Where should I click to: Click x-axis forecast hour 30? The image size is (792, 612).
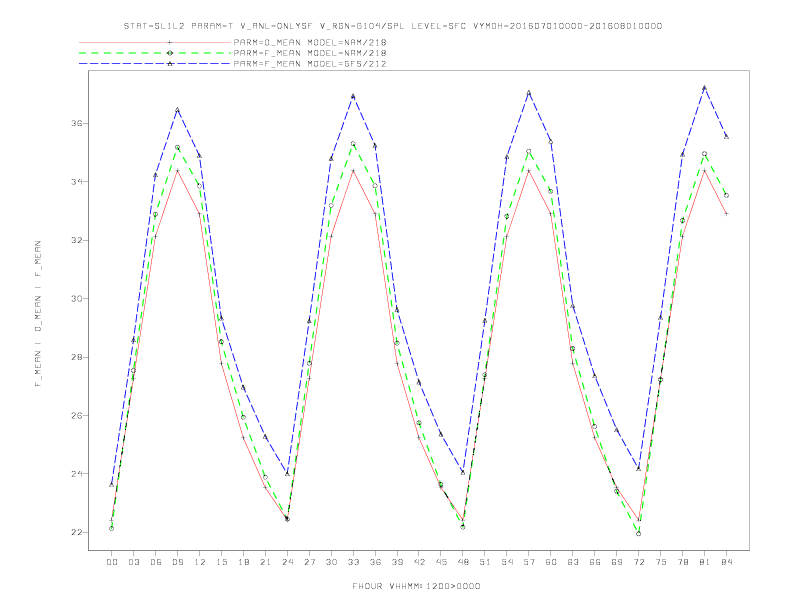[x=331, y=562]
